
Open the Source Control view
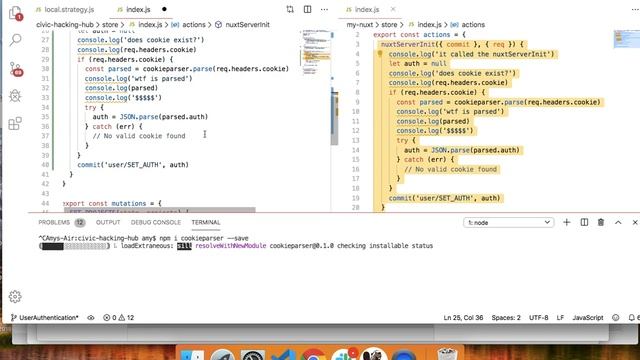pos(16,69)
